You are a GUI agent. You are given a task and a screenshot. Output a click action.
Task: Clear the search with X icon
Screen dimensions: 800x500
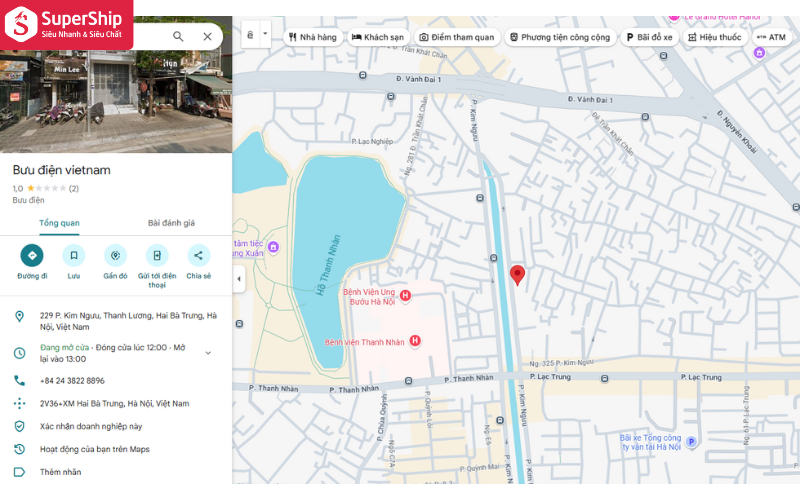(x=207, y=36)
